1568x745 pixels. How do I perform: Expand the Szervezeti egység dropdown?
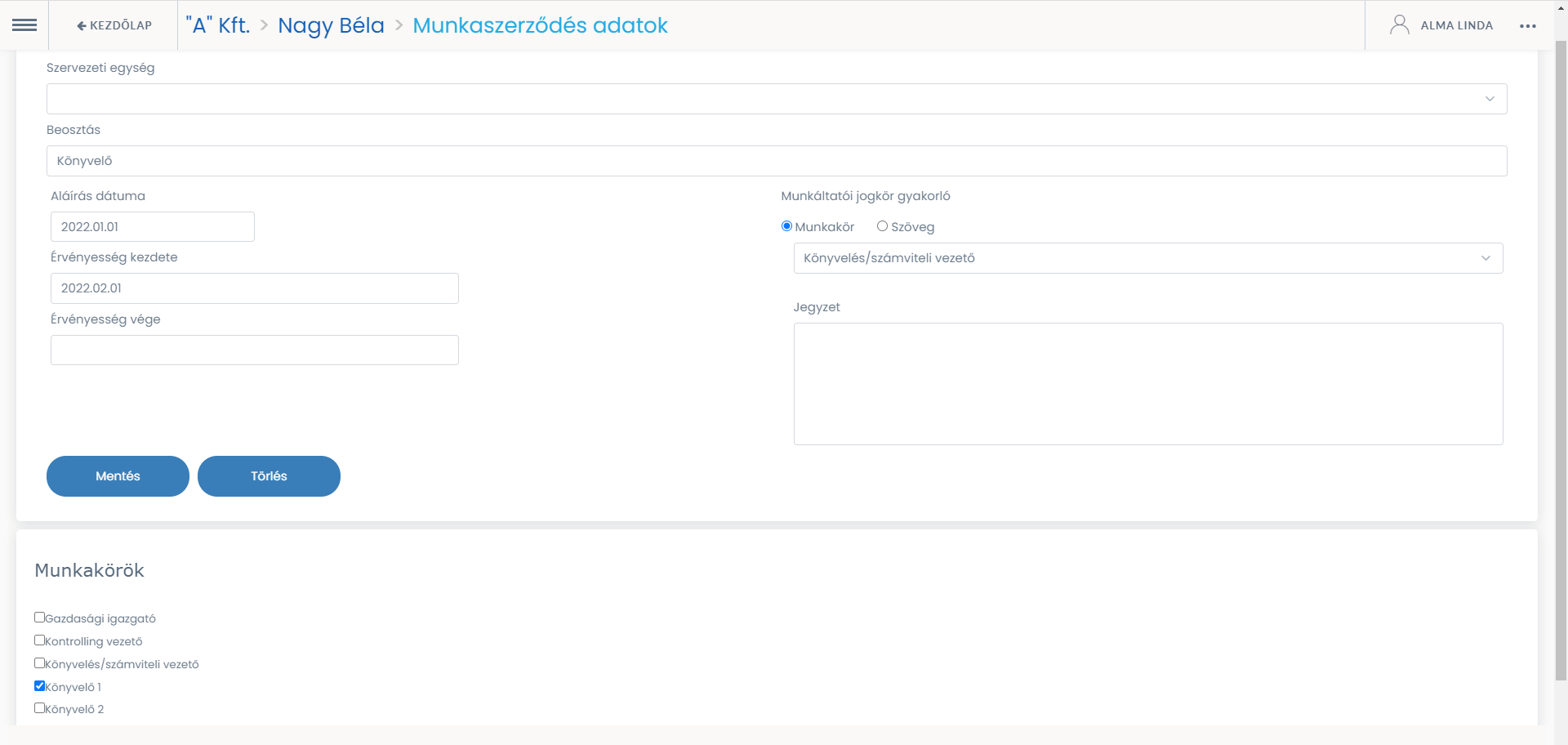point(776,99)
